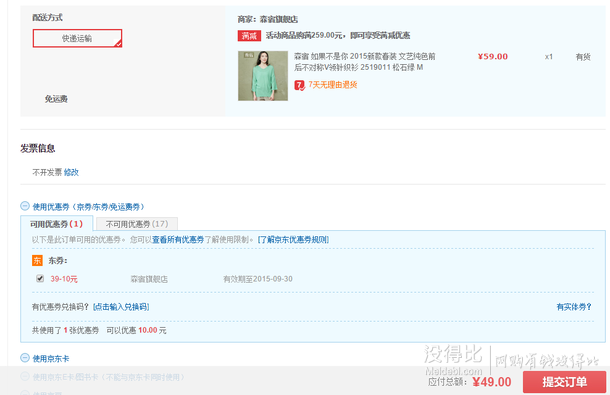Uncheck the 39-10元 coupon checkbox

pos(40,278)
